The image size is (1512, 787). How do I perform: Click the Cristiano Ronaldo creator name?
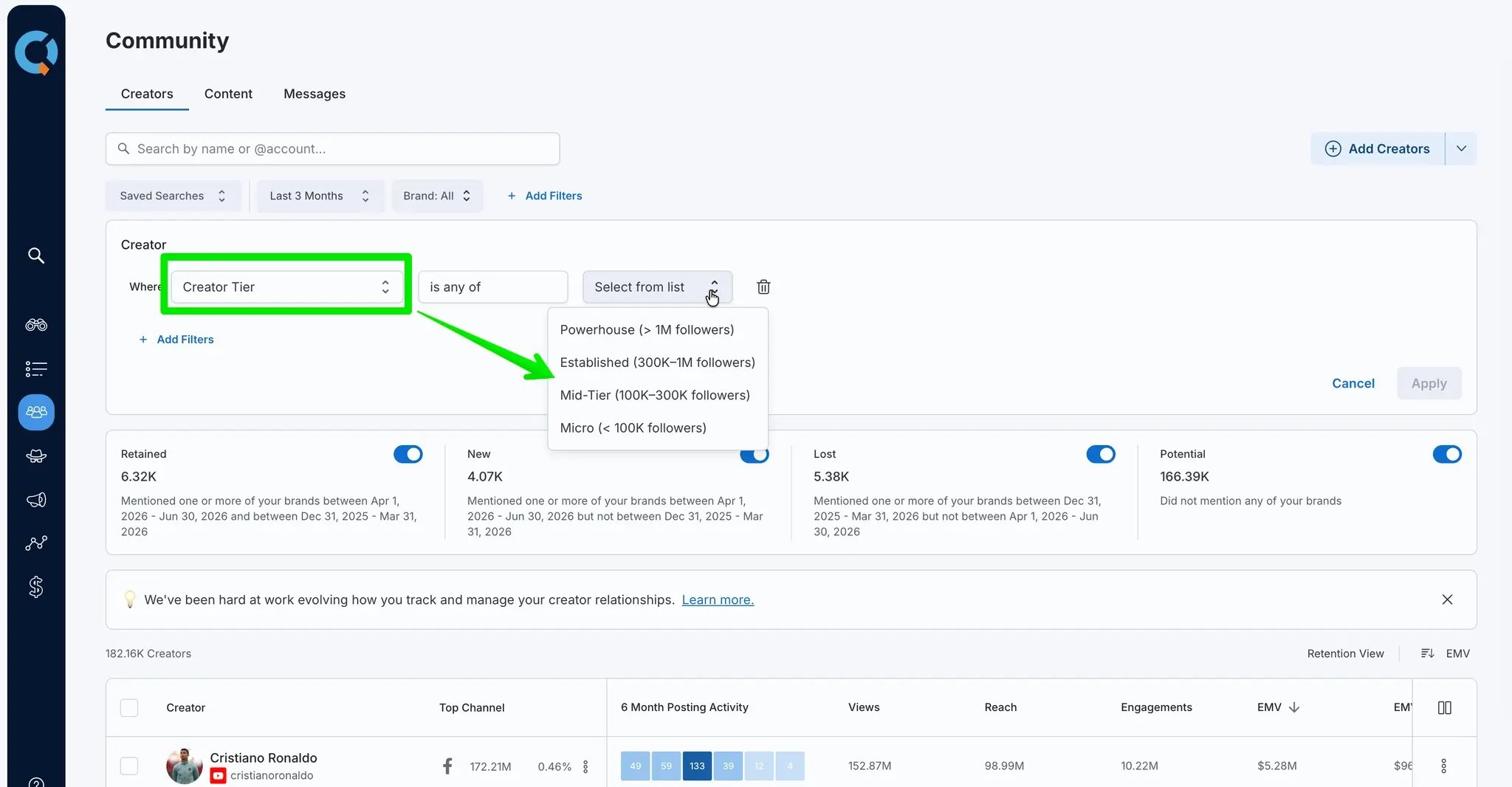264,757
